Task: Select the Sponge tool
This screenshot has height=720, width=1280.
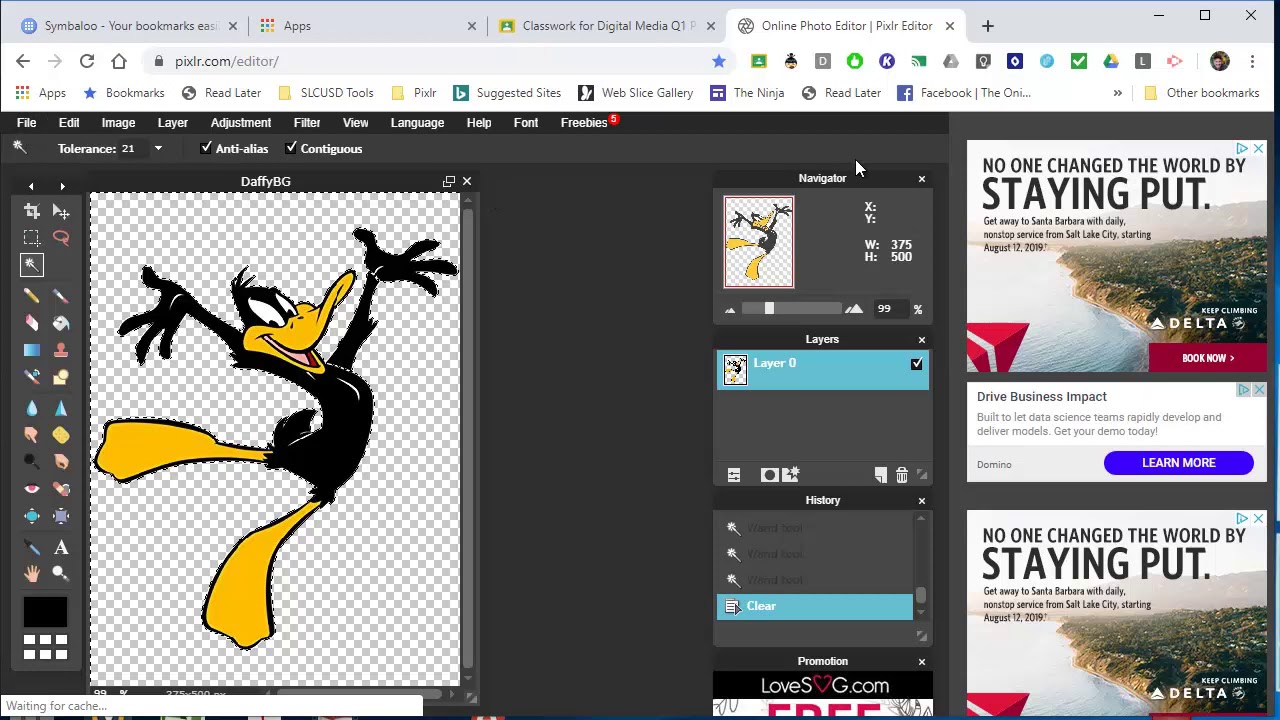Action: [x=61, y=435]
